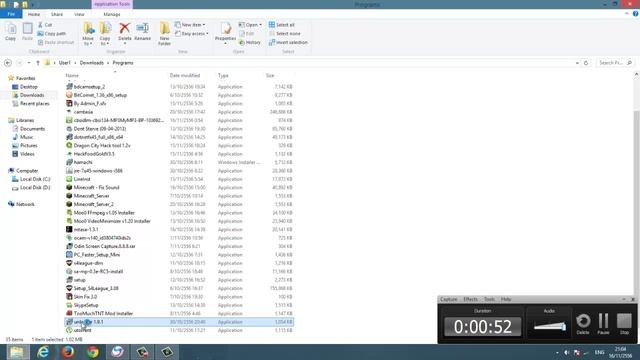The image size is (640, 360).
Task: Stop the screen recording
Action: [624, 324]
